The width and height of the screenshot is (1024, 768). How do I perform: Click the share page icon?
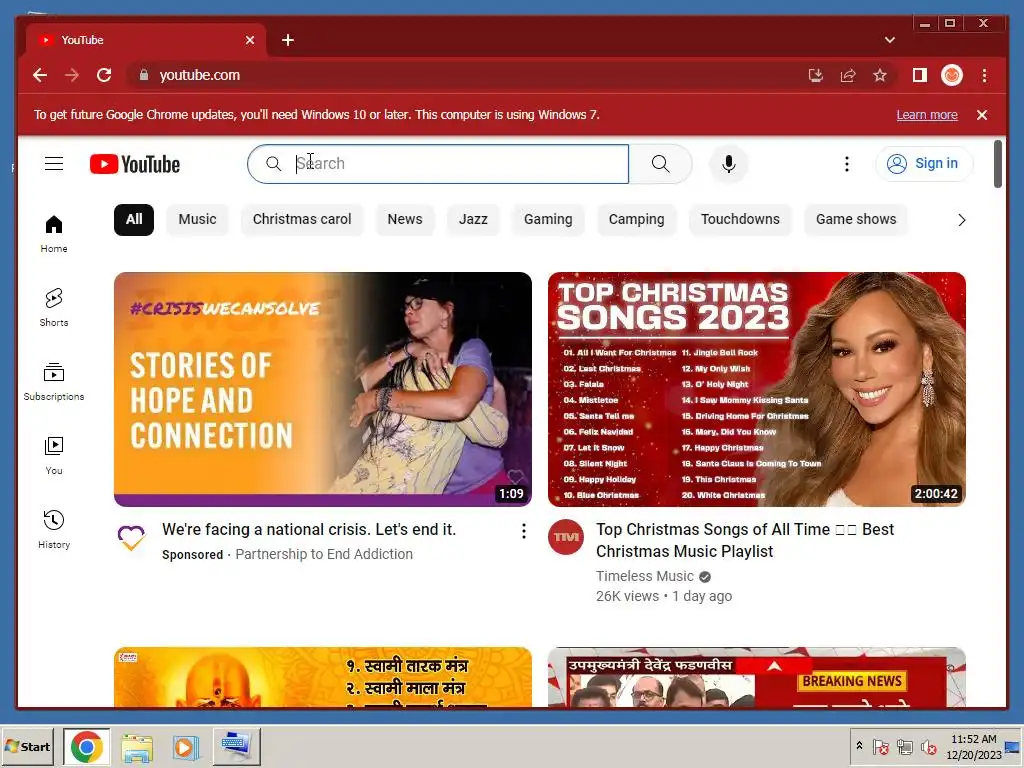pos(848,75)
